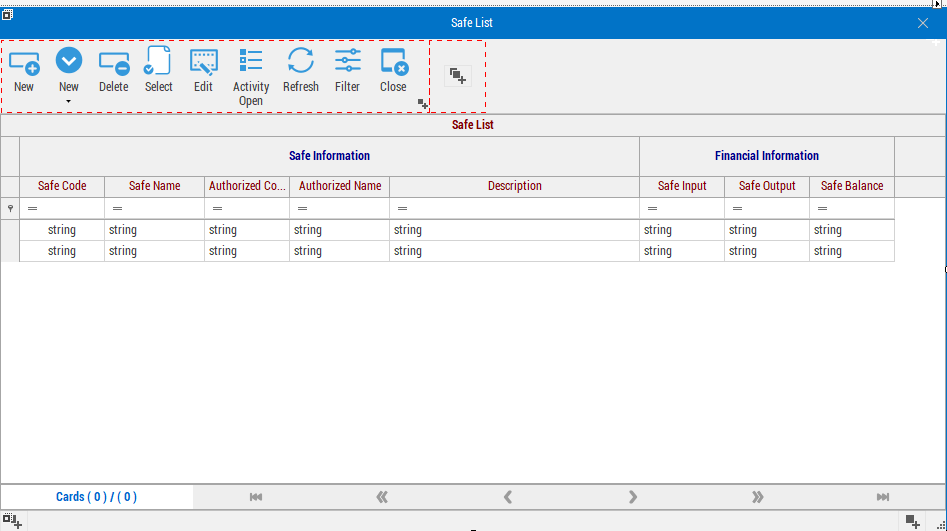
Task: Click the Close toolbar icon
Action: pos(393,62)
